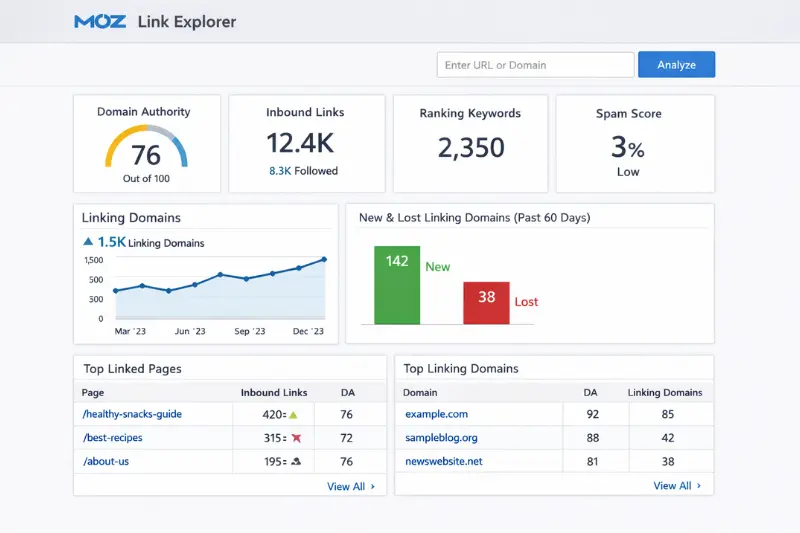800x533 pixels.
Task: Click the last data point on the line chart
Action: 324,260
